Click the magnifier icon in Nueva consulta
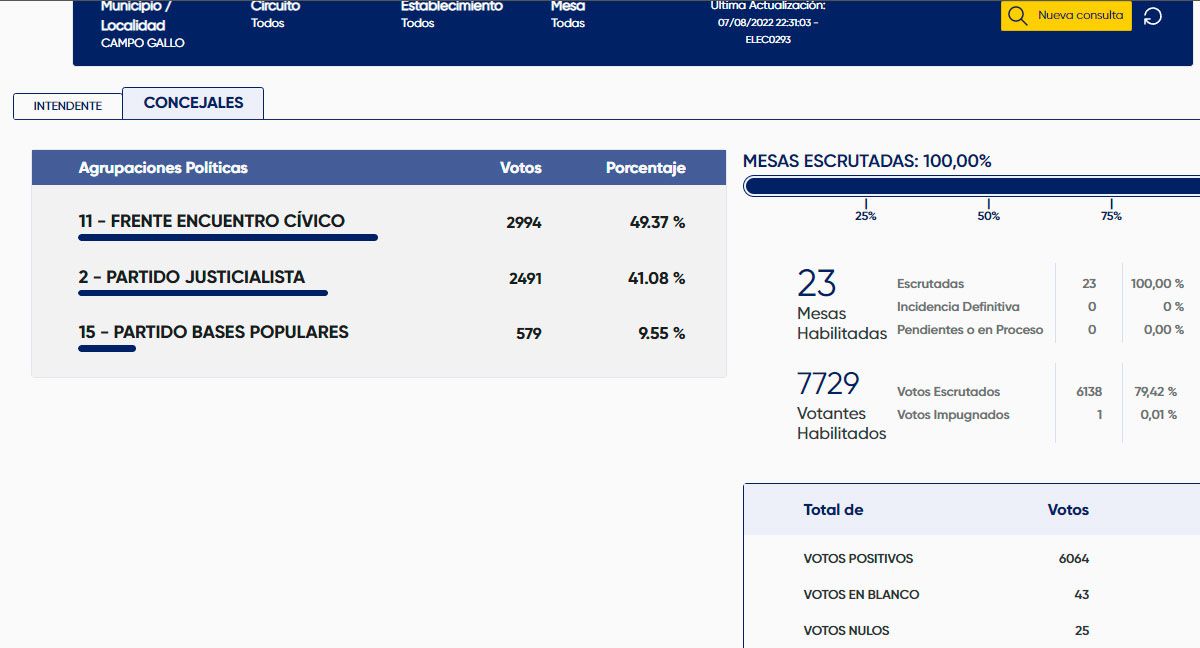 (x=1017, y=16)
